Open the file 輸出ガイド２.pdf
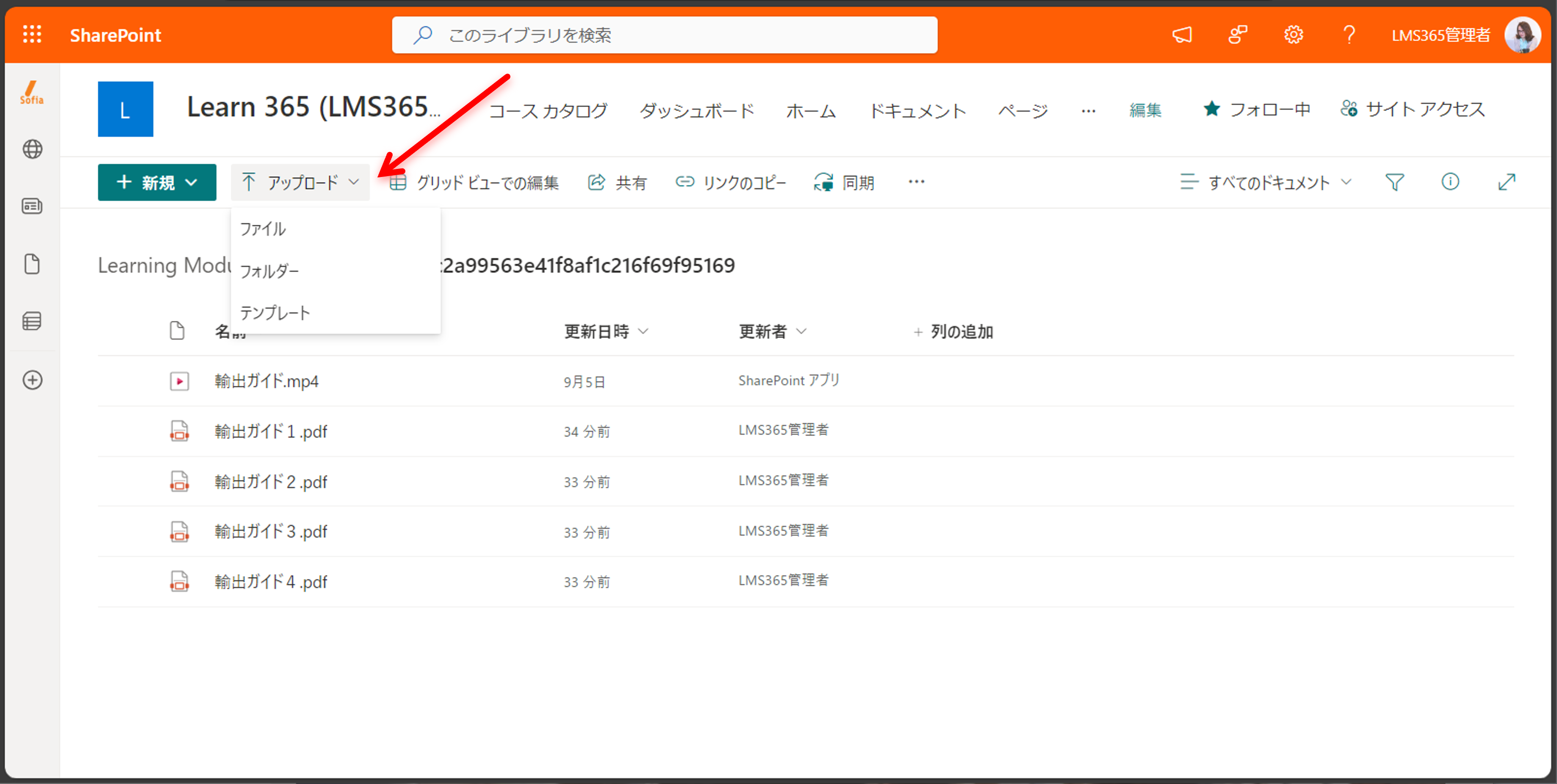1557x784 pixels. 271,481
